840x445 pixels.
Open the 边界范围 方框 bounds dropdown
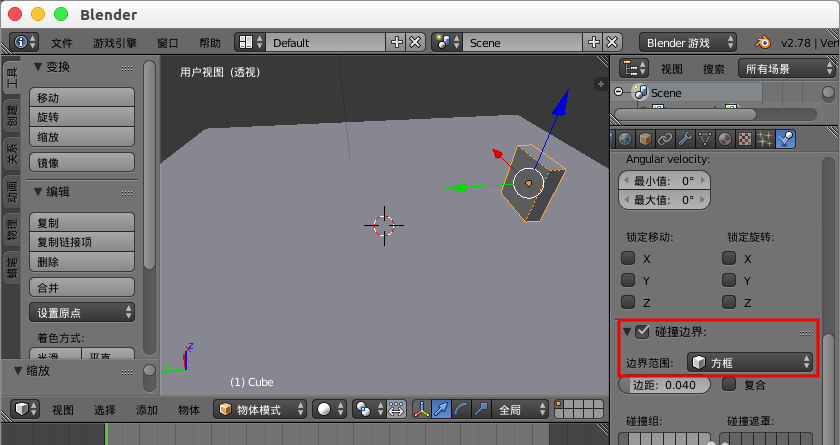pos(749,363)
